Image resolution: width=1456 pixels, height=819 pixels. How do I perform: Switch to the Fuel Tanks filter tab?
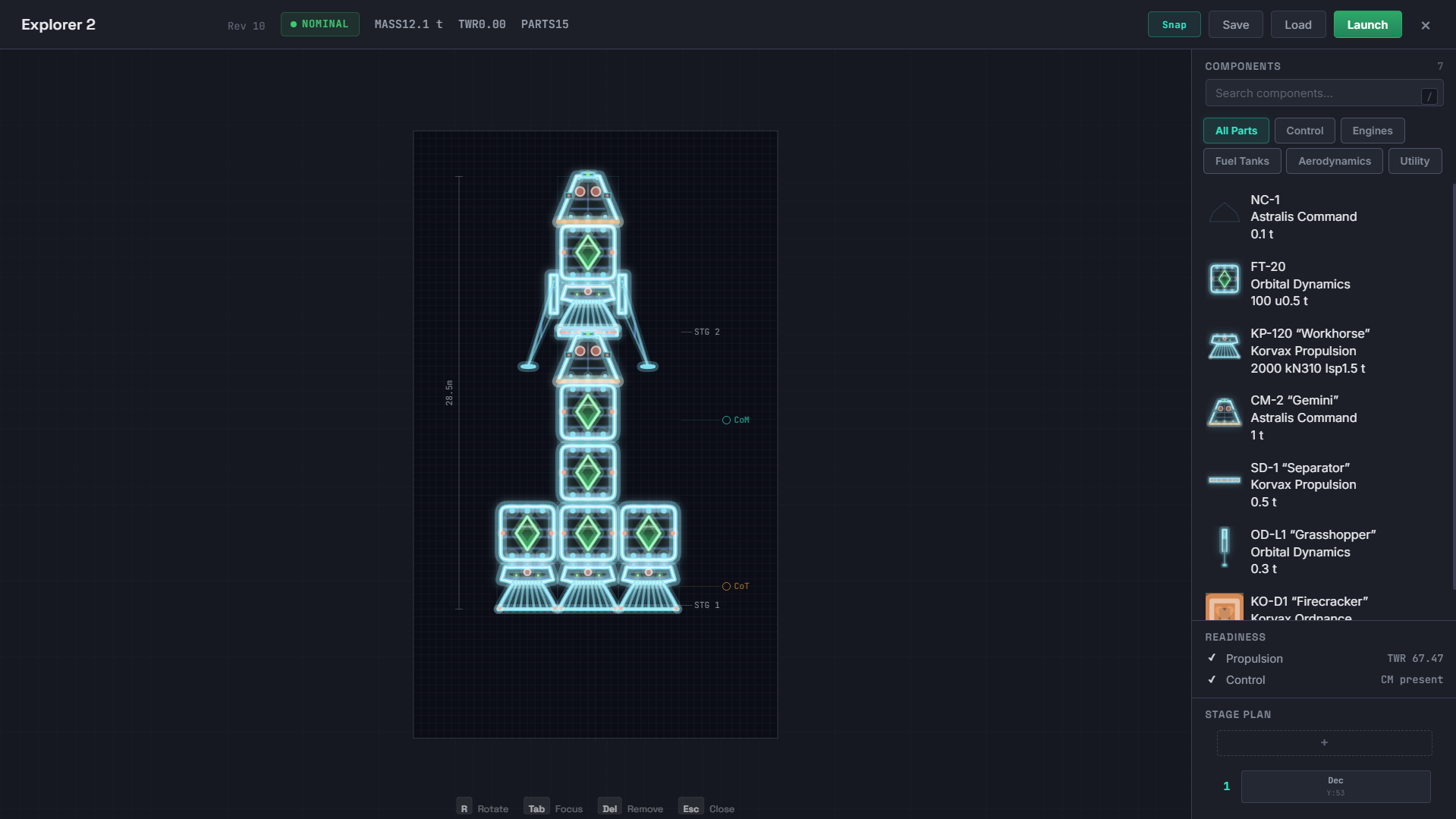pyautogui.click(x=1241, y=161)
